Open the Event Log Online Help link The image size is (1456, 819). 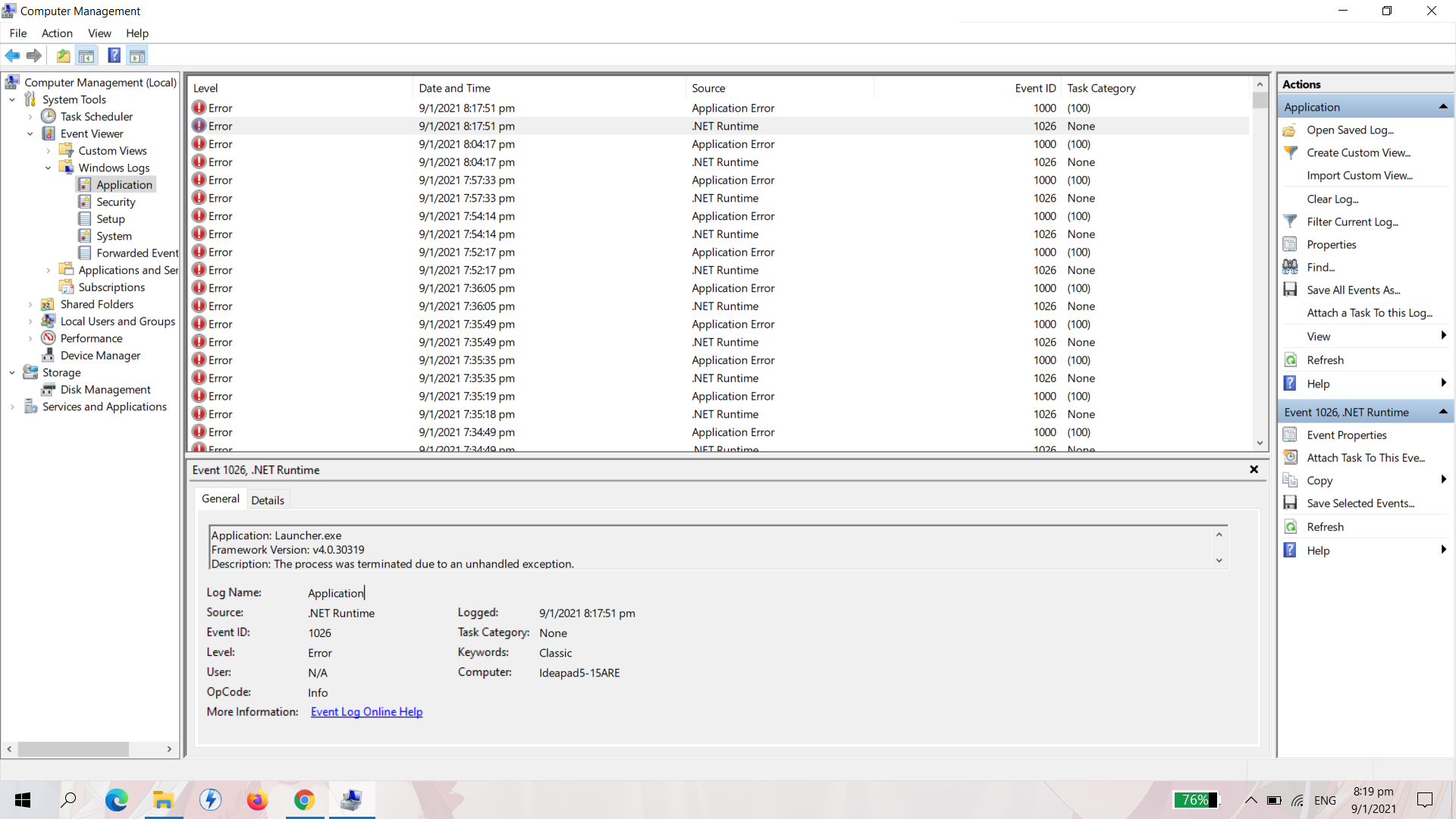367,712
